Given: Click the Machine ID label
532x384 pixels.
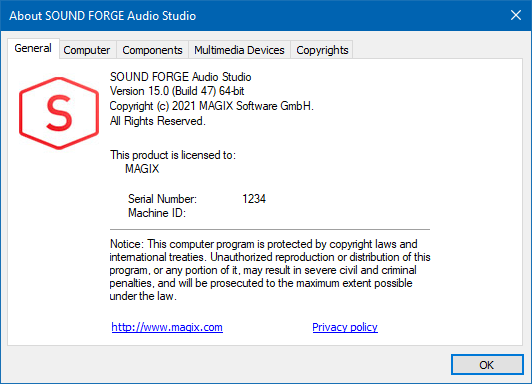Looking at the screenshot, I should 157,213.
